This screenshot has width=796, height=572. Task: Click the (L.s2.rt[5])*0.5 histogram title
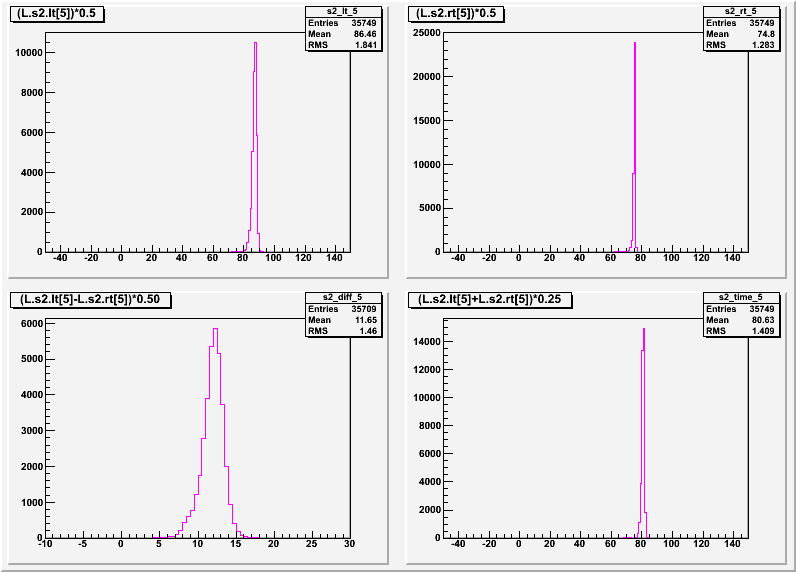tap(456, 14)
